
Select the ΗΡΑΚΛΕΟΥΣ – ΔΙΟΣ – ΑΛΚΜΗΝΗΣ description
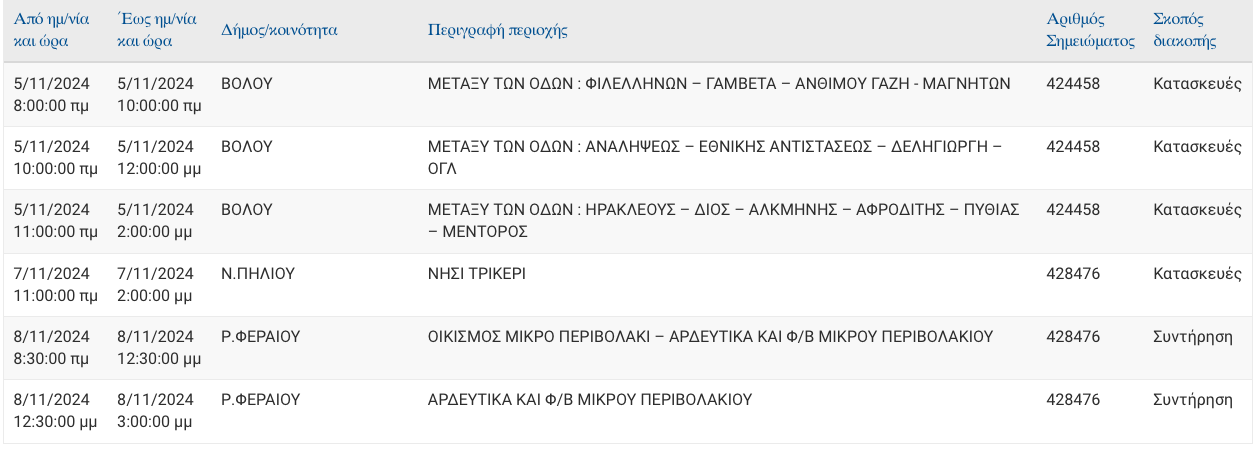(723, 220)
